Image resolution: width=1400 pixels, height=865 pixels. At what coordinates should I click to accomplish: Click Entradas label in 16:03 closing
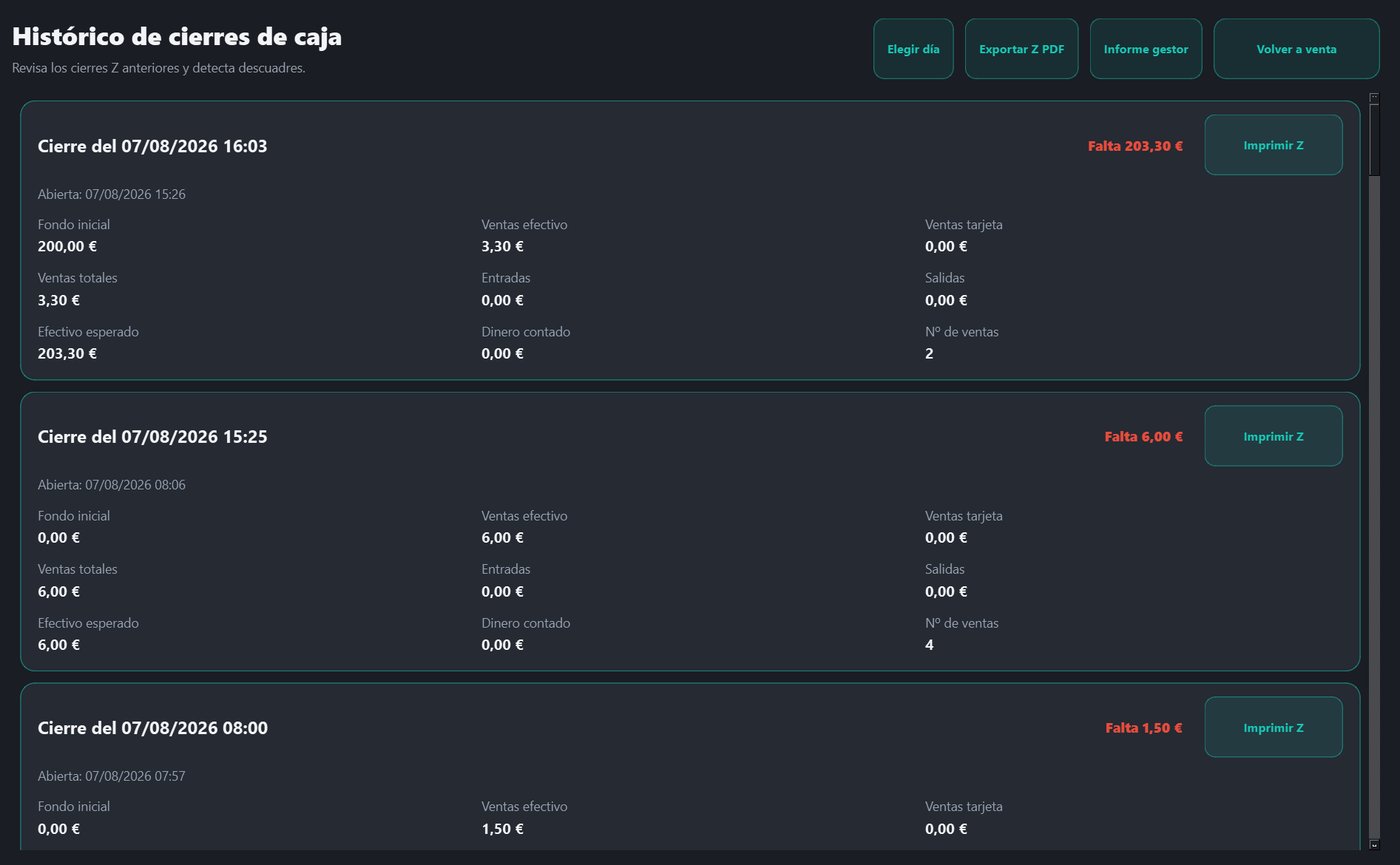506,278
